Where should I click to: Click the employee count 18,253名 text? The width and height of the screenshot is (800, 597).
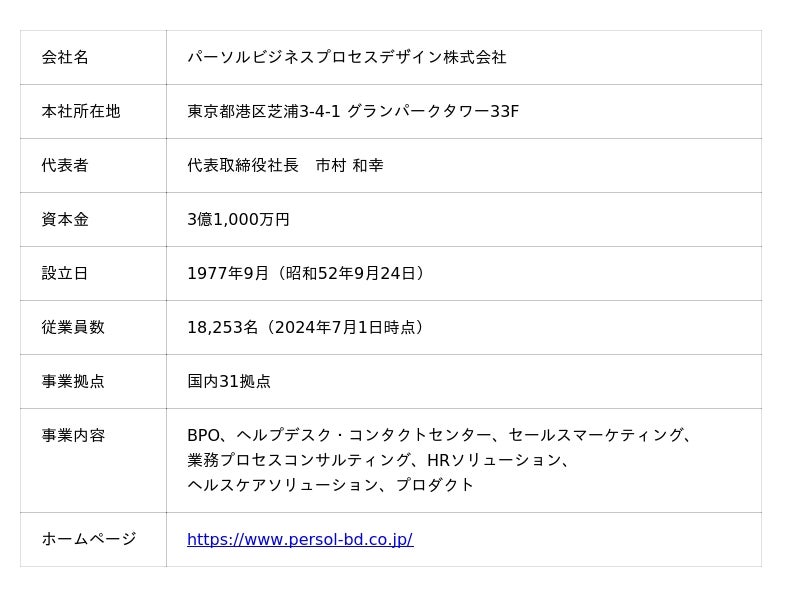(x=222, y=328)
